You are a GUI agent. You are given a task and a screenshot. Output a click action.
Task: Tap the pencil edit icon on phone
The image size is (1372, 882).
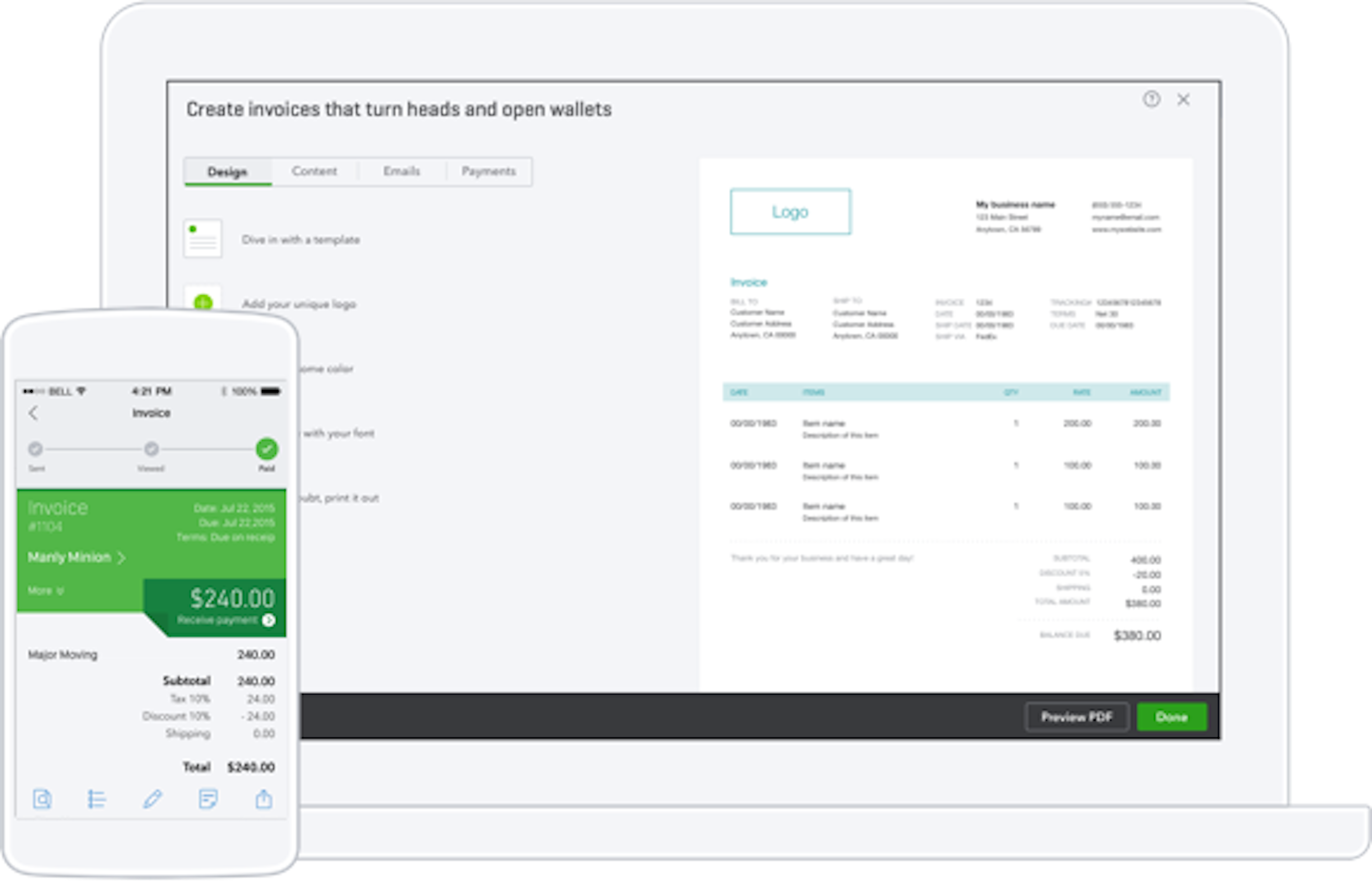152,798
